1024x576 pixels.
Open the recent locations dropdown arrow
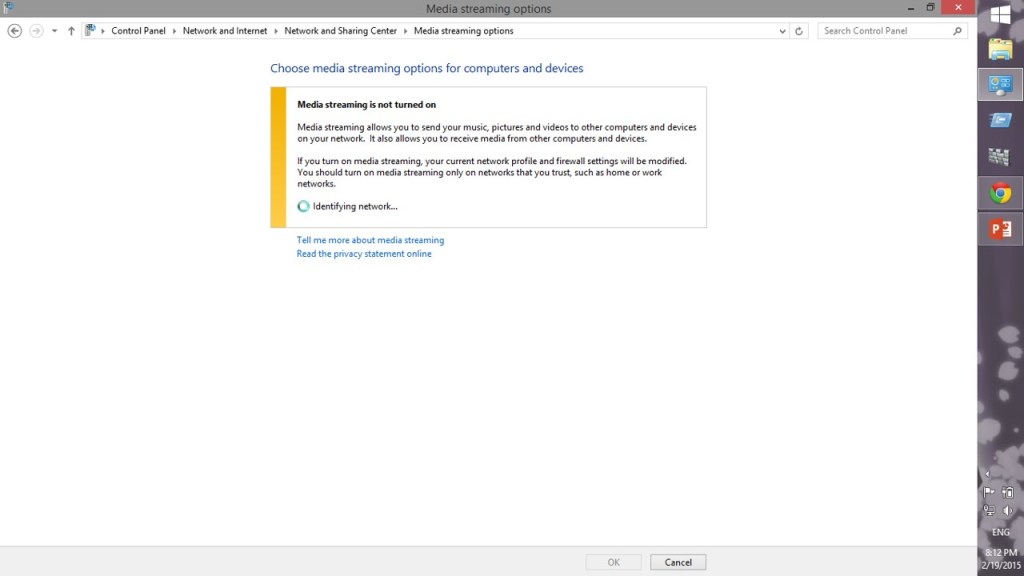pos(54,31)
